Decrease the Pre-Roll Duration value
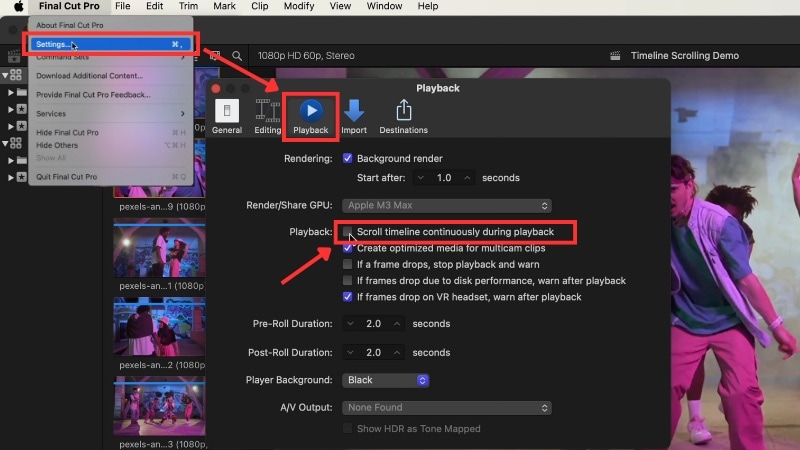The height and width of the screenshot is (450, 800). (350, 323)
